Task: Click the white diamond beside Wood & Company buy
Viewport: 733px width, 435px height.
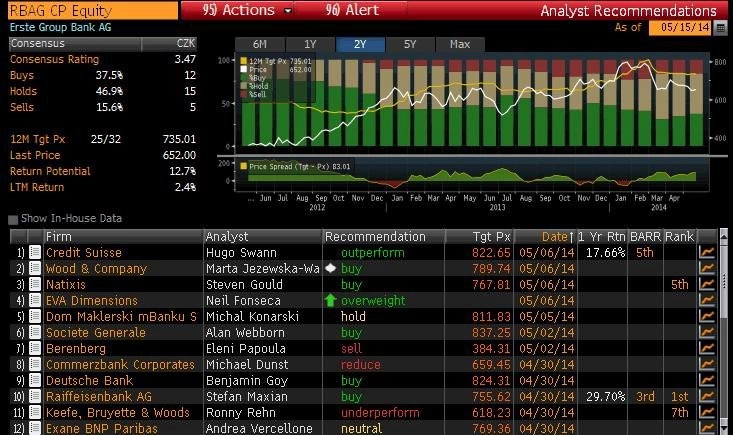Action: pyautogui.click(x=331, y=268)
